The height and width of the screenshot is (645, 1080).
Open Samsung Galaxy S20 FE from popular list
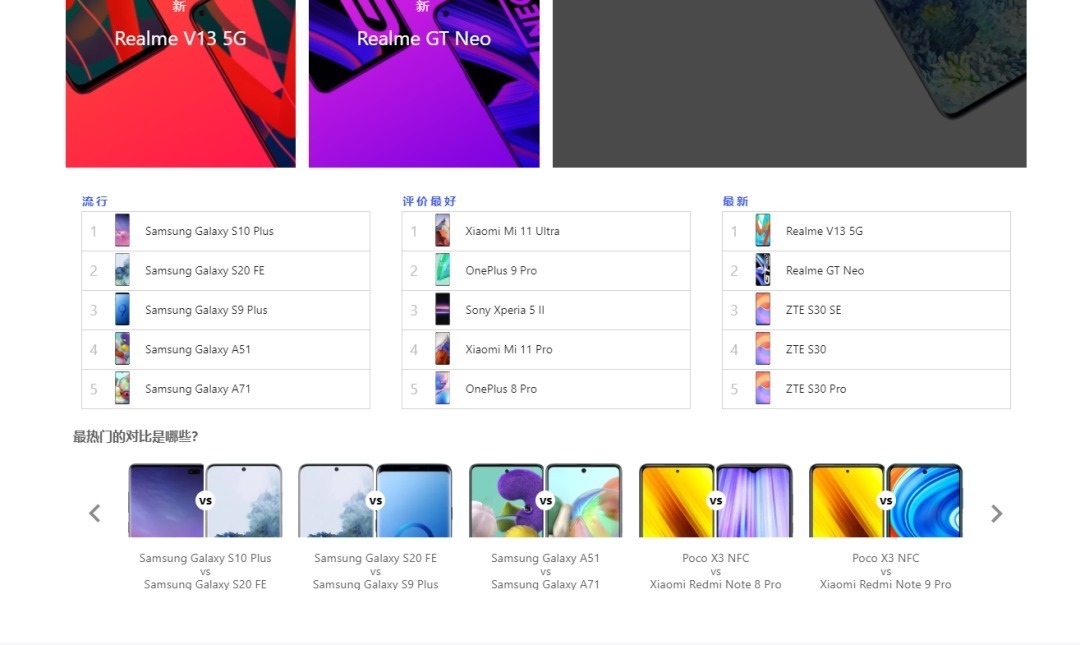pyautogui.click(x=205, y=270)
